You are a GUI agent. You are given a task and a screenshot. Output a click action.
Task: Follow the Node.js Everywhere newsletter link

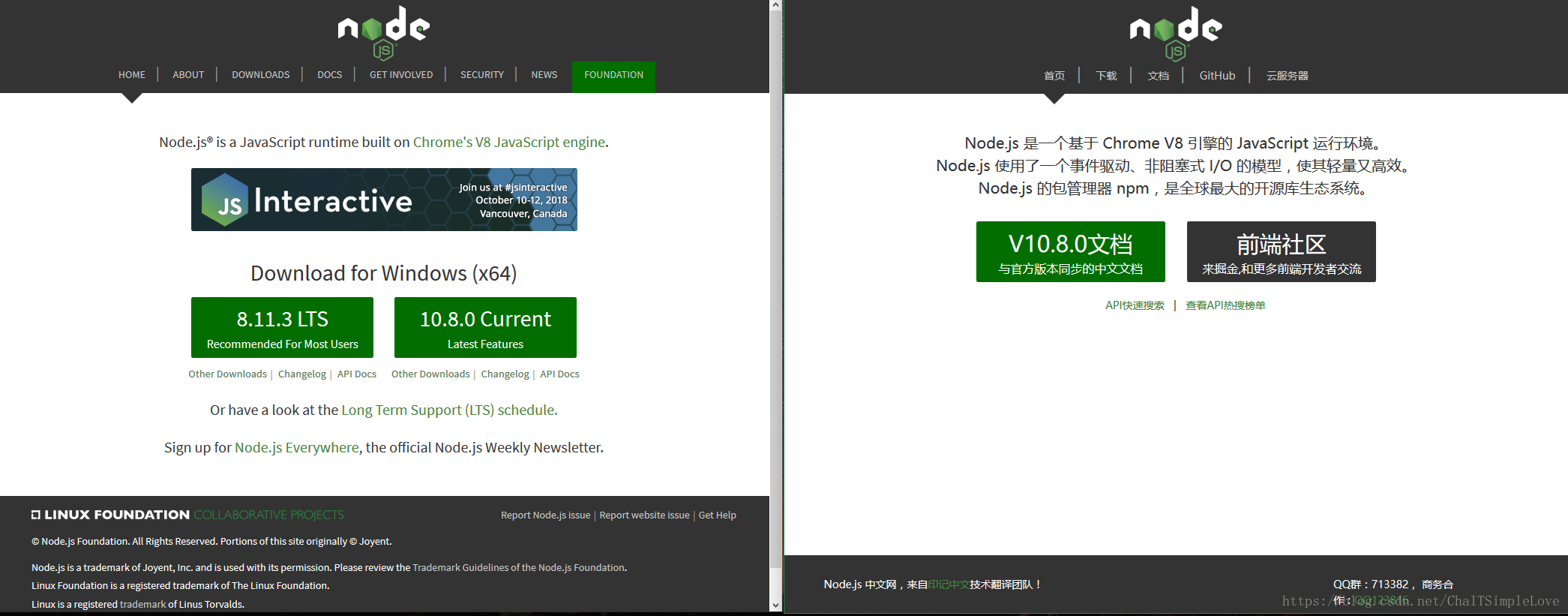coord(297,447)
